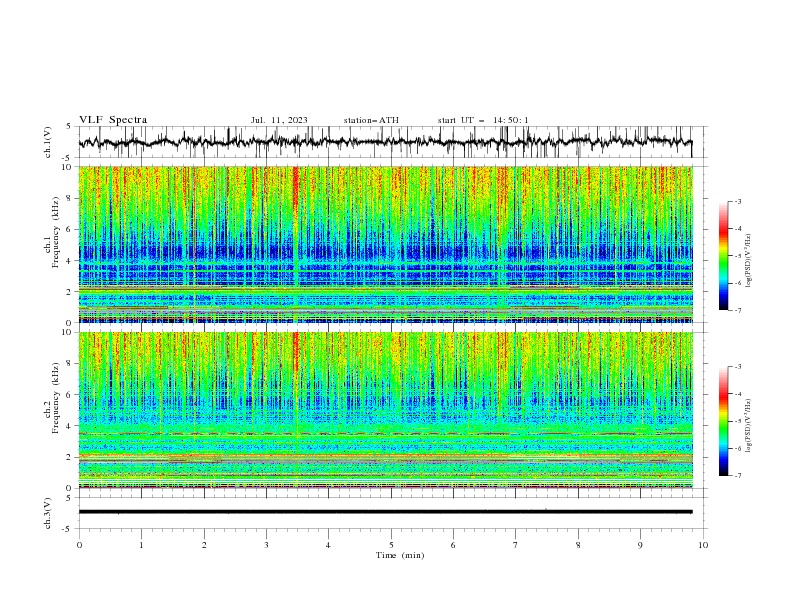The width and height of the screenshot is (792, 612).
Task: Click the date 'Jul. 11, 2023'
Action: [x=279, y=120]
